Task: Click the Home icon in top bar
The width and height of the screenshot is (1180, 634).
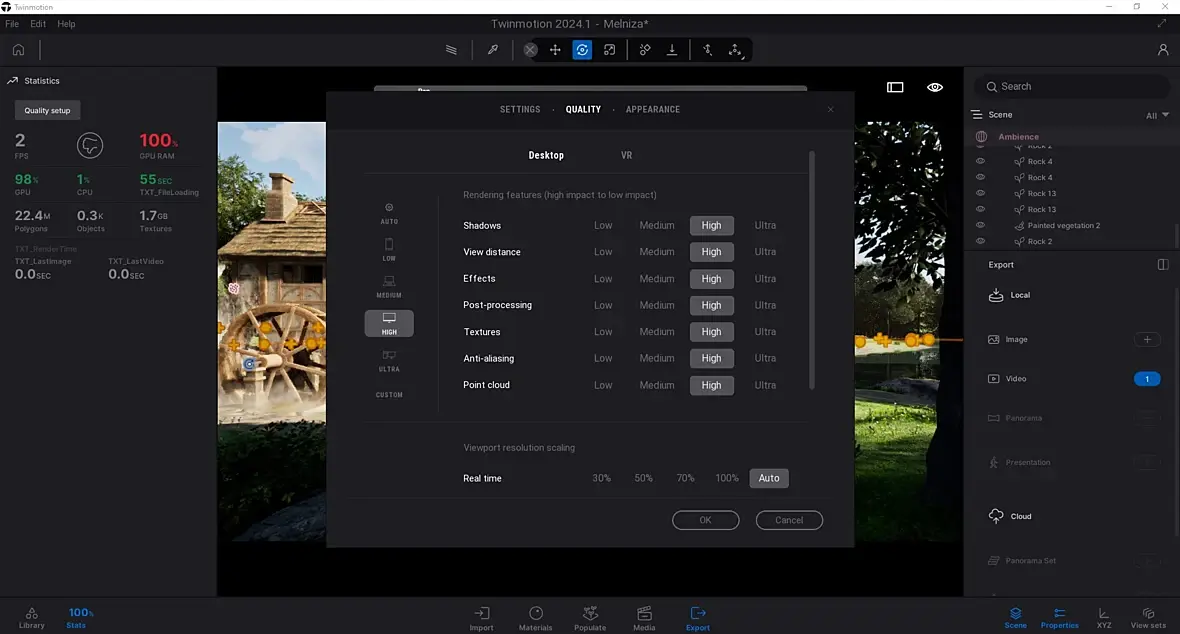Action: pyautogui.click(x=18, y=50)
